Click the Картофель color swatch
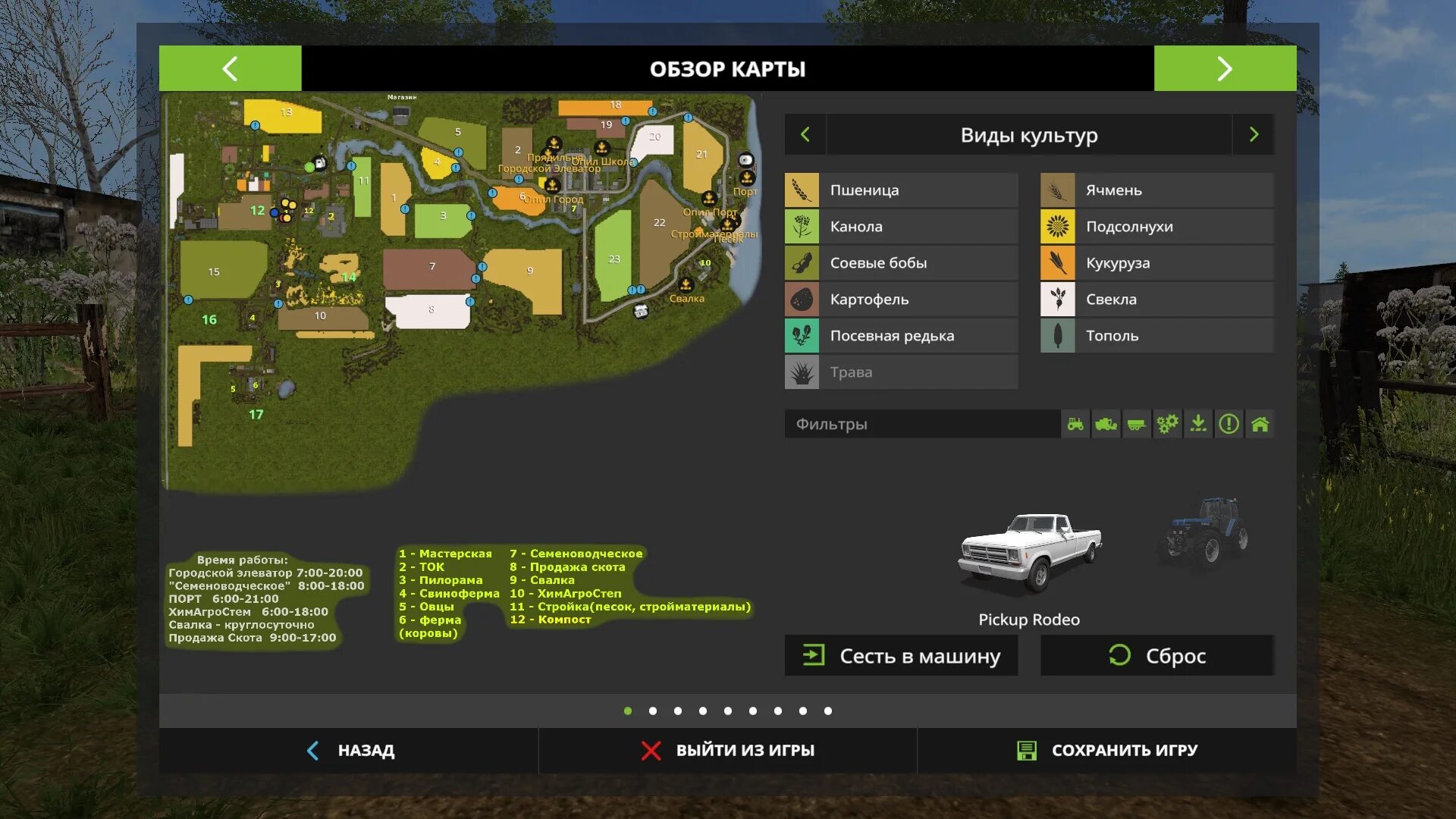 click(x=802, y=300)
